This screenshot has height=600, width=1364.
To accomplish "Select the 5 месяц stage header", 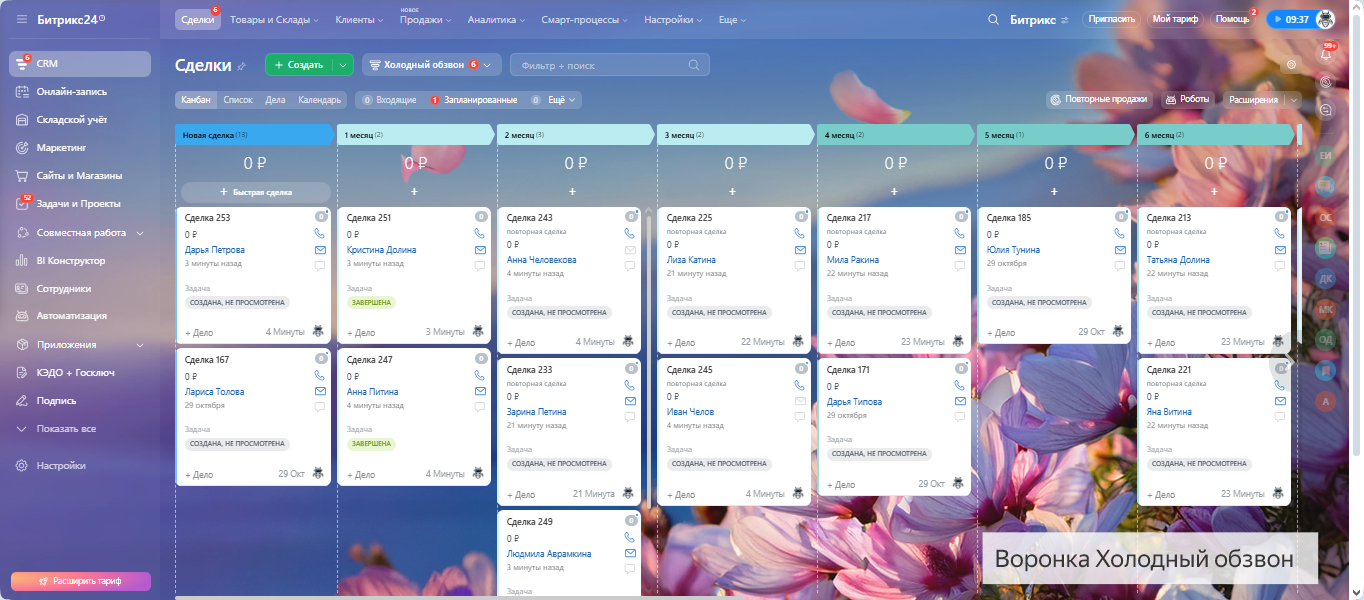I will pyautogui.click(x=1055, y=134).
